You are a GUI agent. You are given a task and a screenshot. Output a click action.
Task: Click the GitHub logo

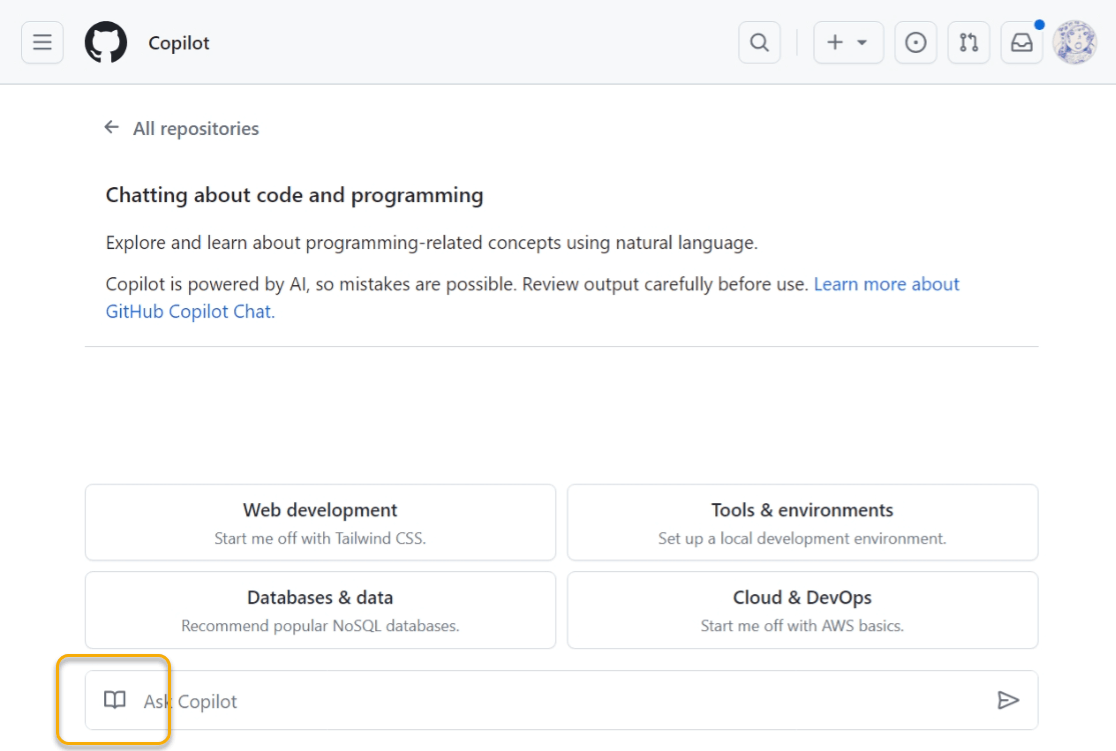[x=106, y=42]
